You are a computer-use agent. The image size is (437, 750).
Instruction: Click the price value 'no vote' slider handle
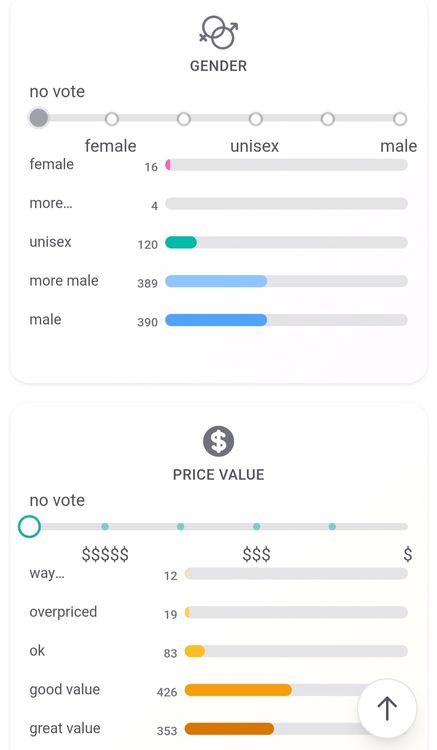tap(29, 526)
